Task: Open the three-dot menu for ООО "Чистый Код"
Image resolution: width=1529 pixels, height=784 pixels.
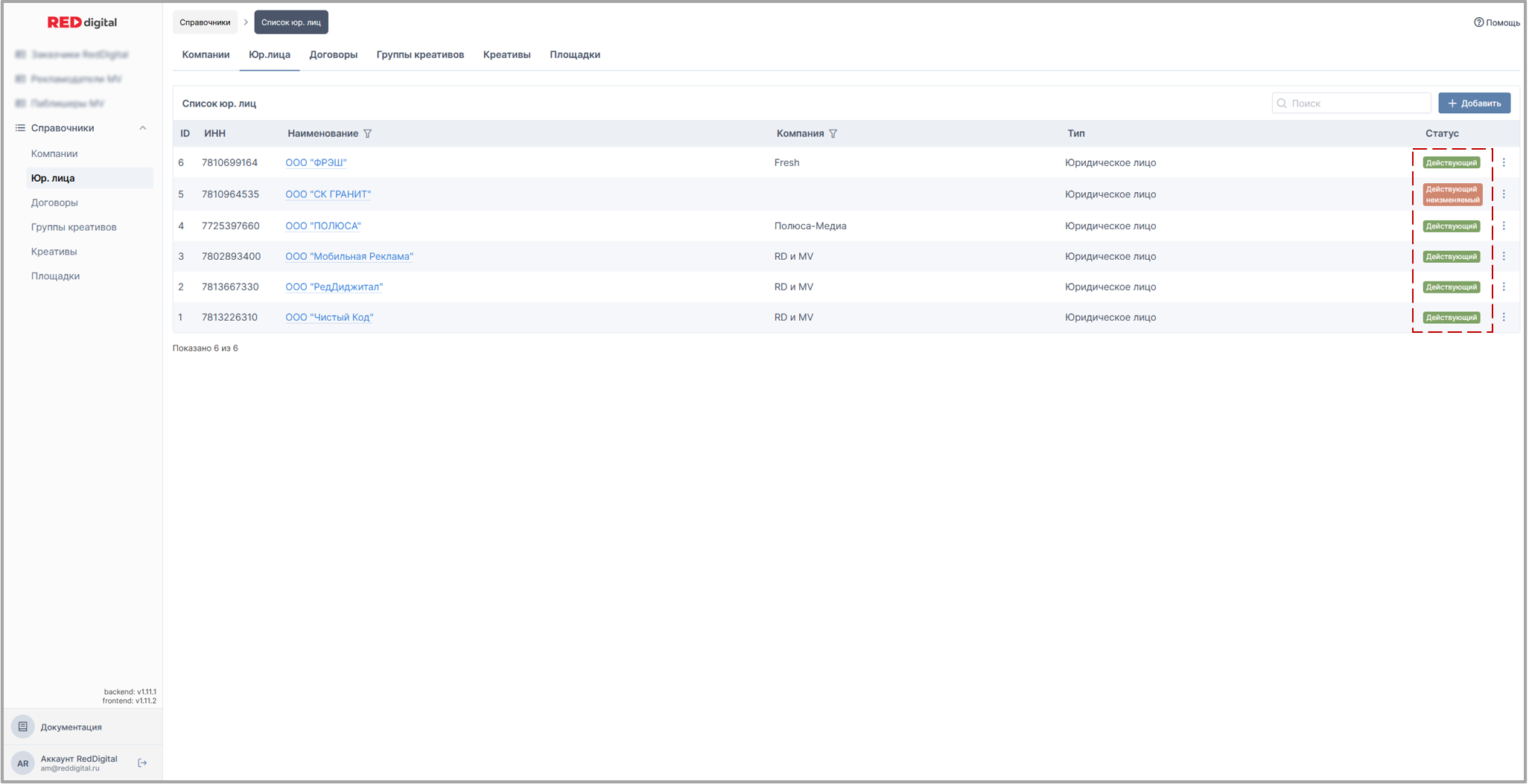Action: click(1503, 317)
